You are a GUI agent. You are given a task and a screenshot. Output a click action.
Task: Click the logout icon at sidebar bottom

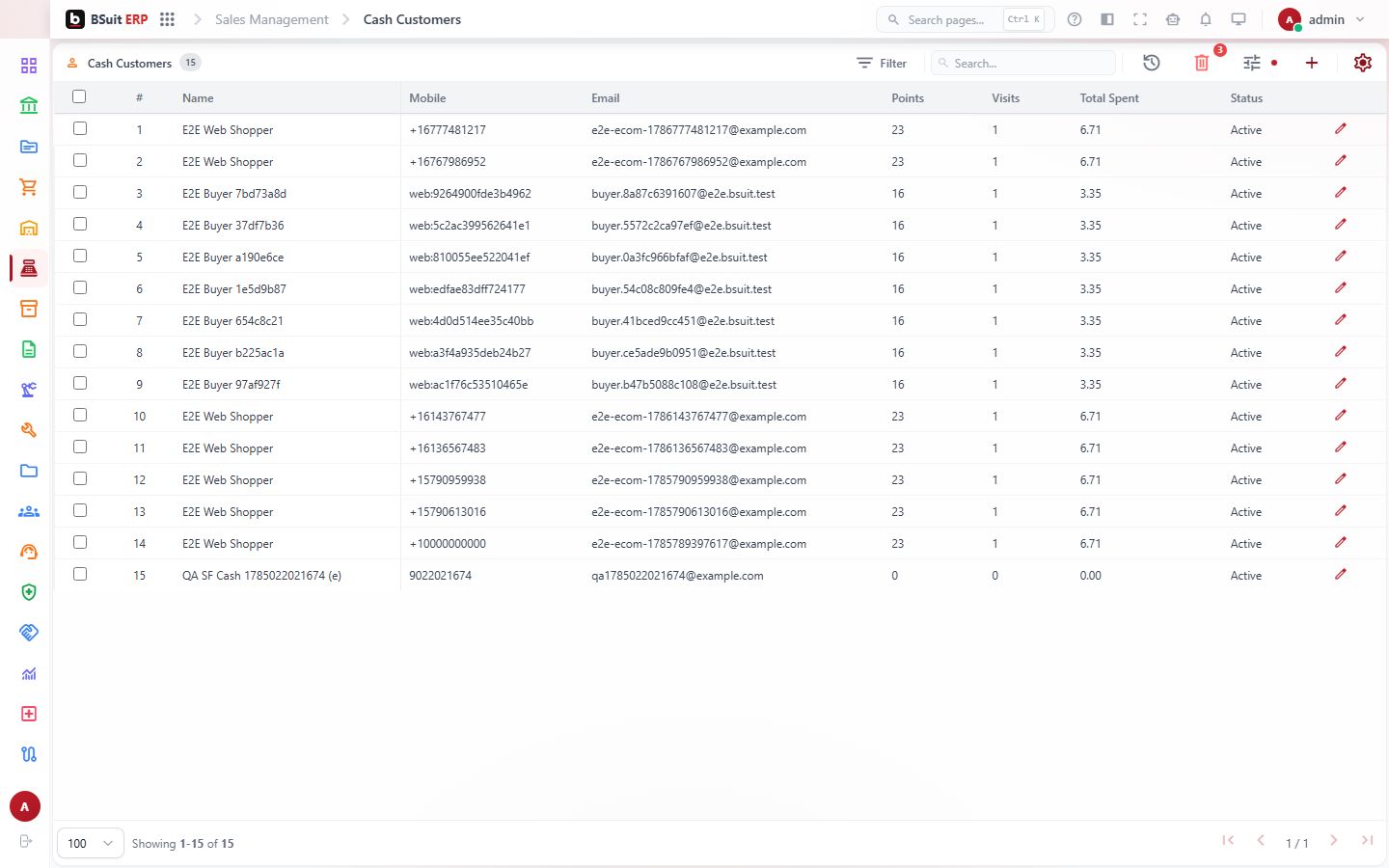coord(26,841)
